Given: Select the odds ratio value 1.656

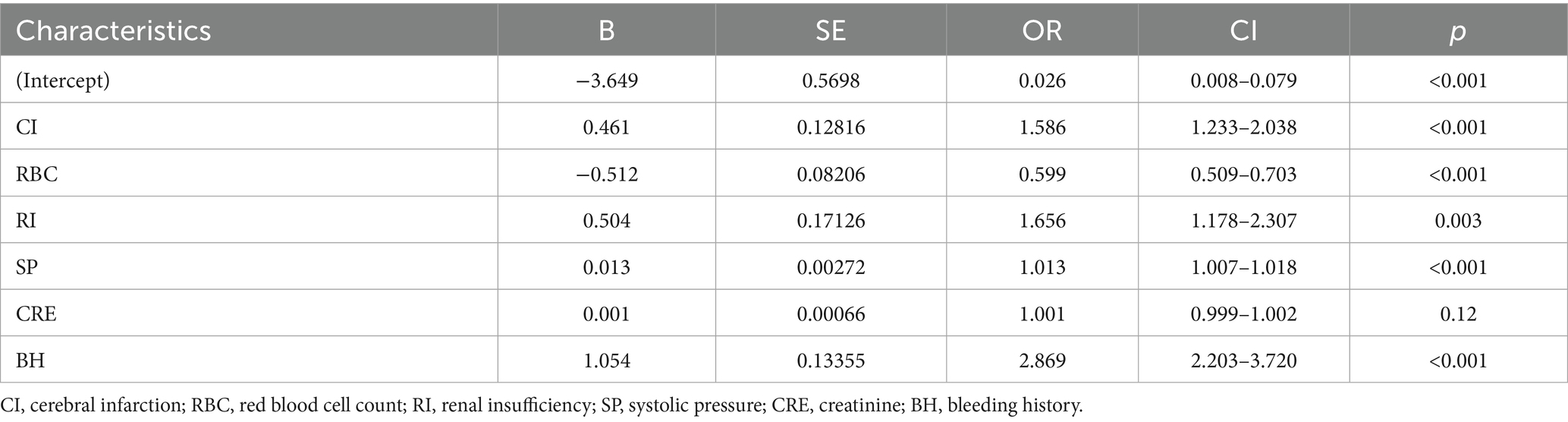Looking at the screenshot, I should coord(1042,221).
